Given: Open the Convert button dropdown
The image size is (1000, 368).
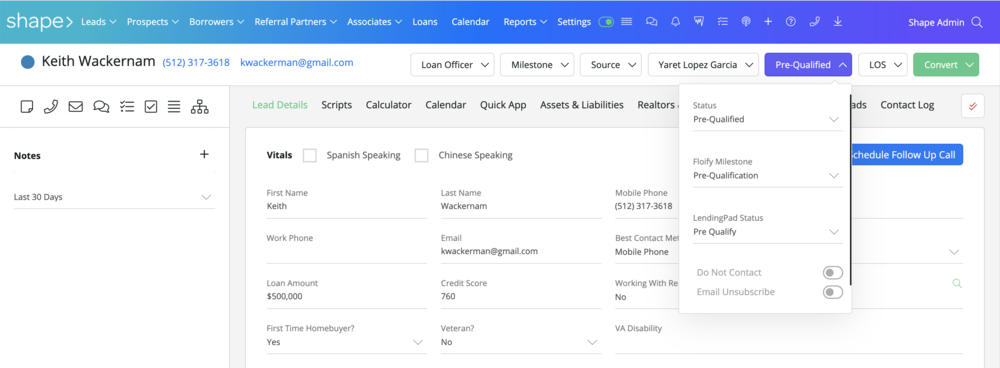Looking at the screenshot, I should pos(946,64).
